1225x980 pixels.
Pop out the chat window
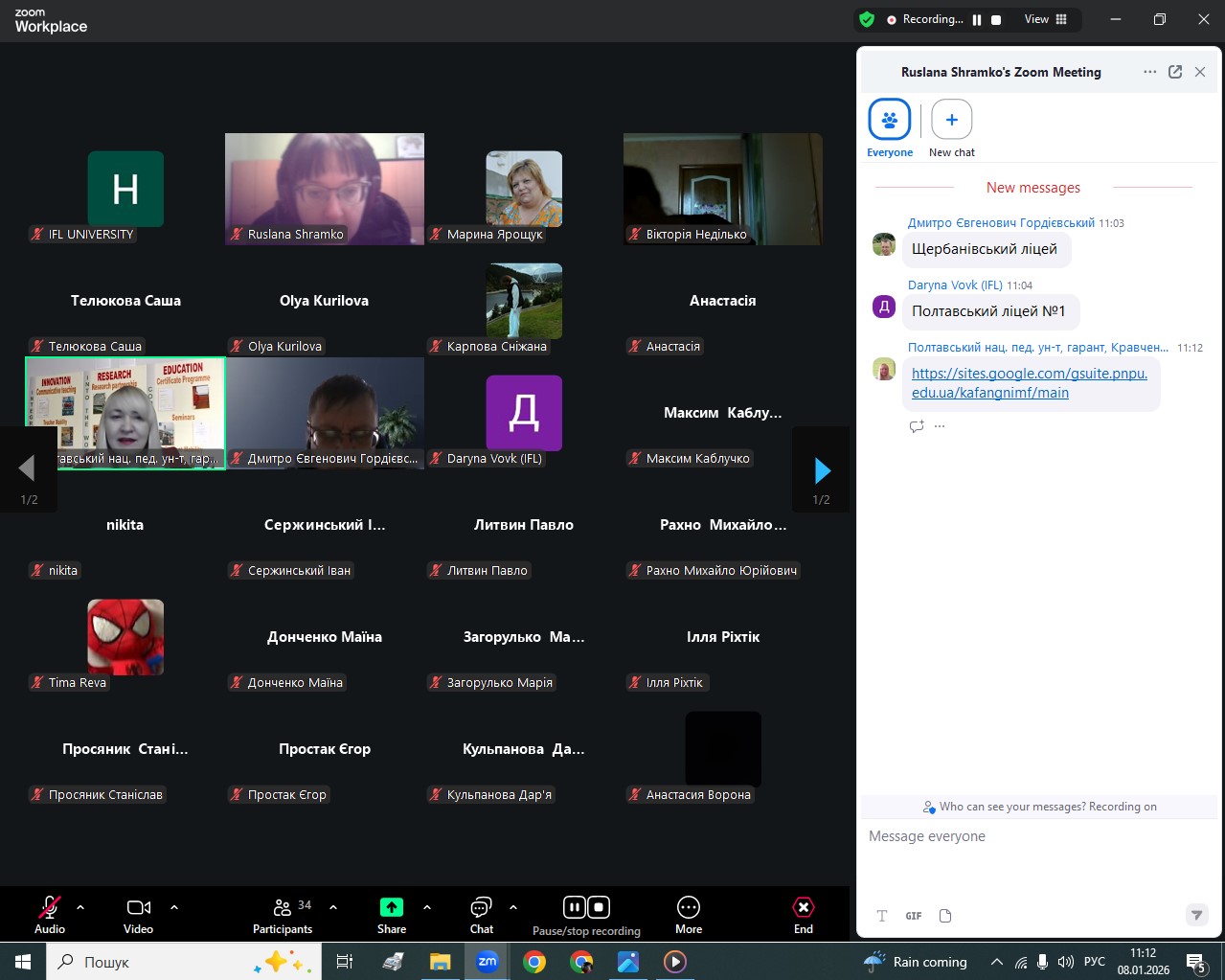[x=1175, y=72]
